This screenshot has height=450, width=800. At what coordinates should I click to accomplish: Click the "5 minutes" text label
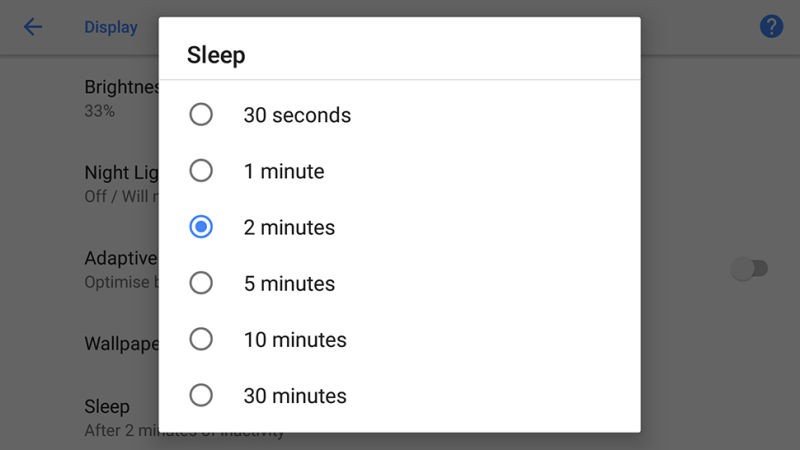[289, 283]
